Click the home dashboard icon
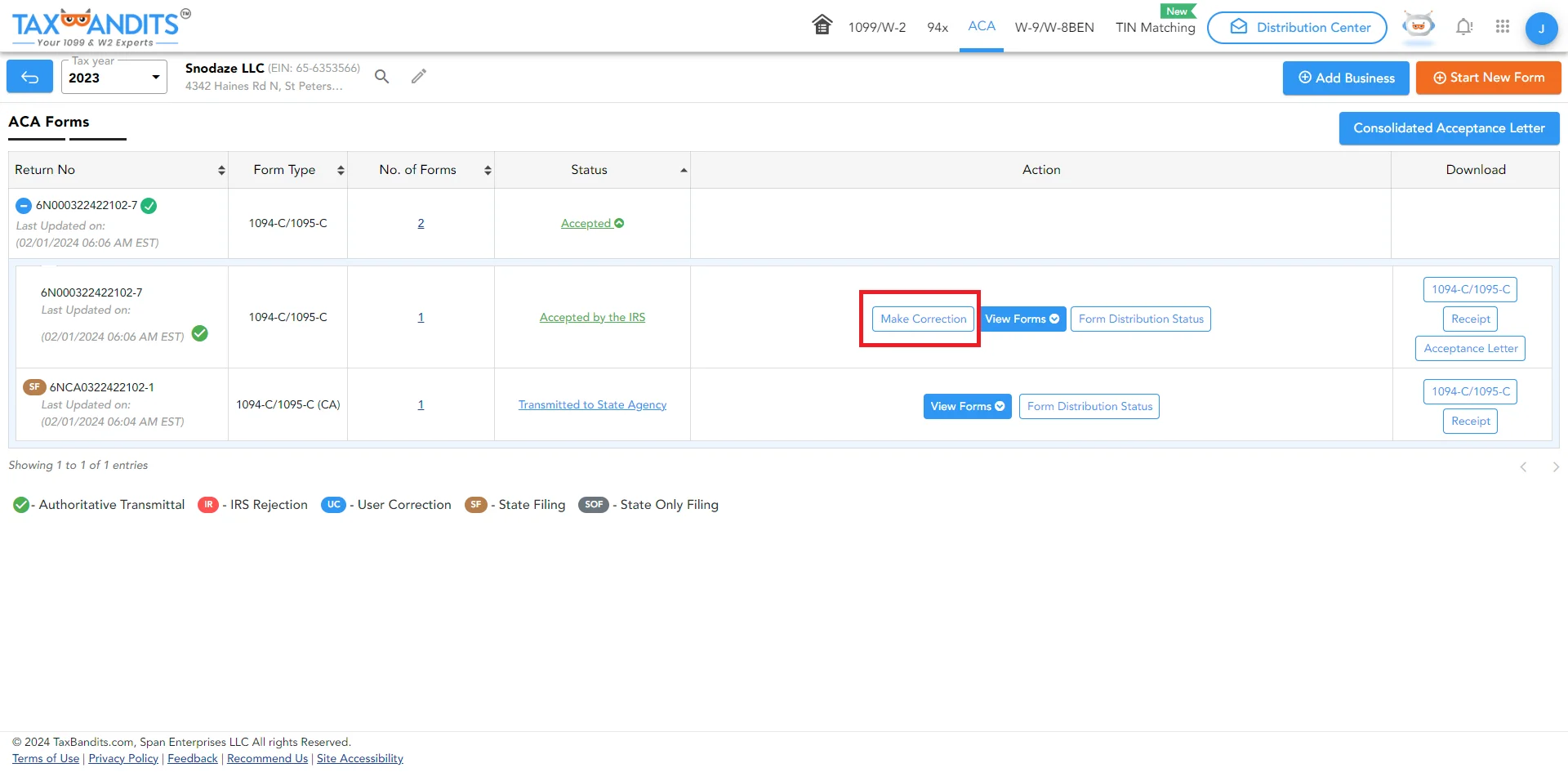 822,25
